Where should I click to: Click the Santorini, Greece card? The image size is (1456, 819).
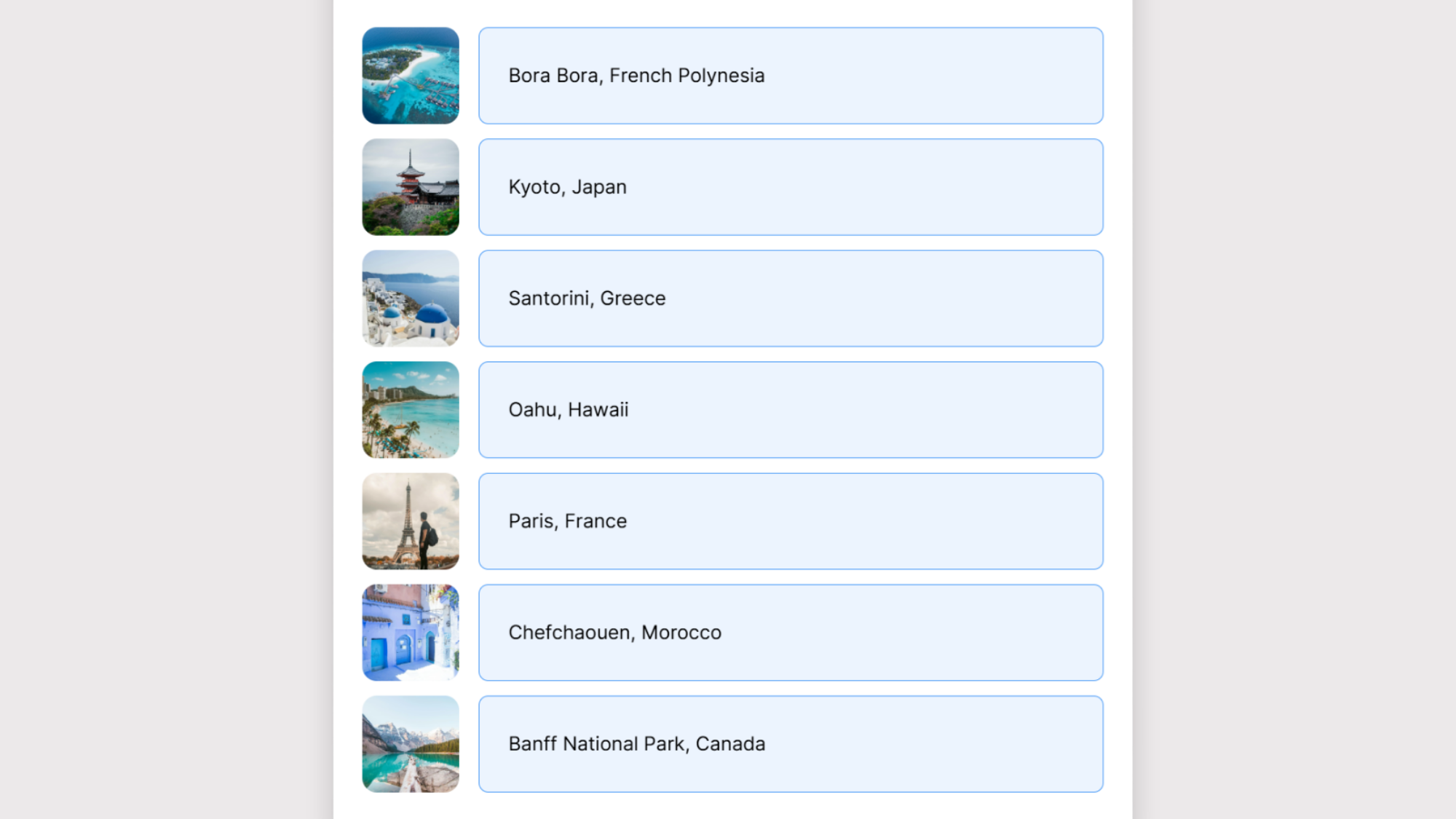pyautogui.click(x=791, y=298)
